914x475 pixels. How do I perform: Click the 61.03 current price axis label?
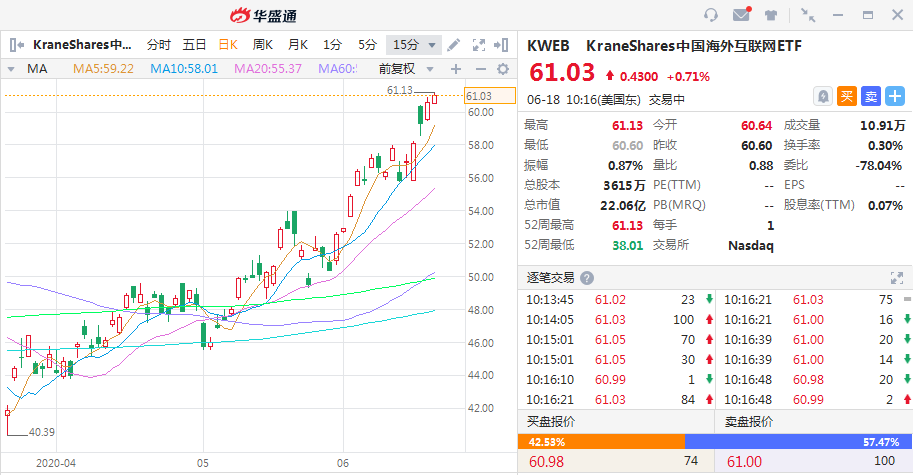click(x=490, y=96)
